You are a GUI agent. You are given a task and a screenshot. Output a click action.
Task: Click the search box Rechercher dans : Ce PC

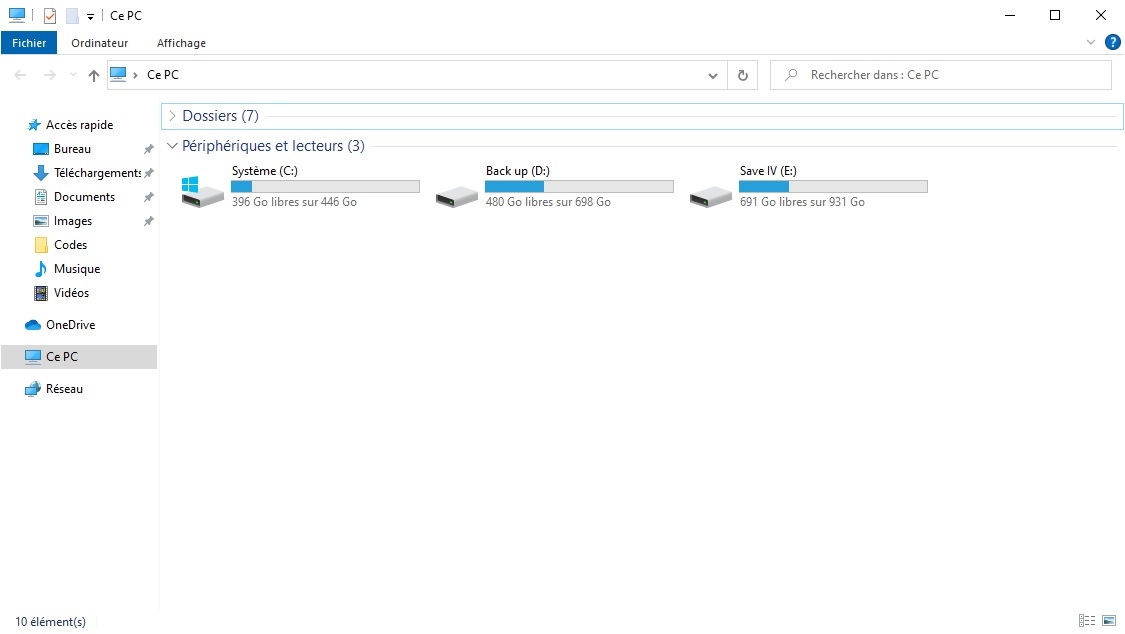coord(941,75)
